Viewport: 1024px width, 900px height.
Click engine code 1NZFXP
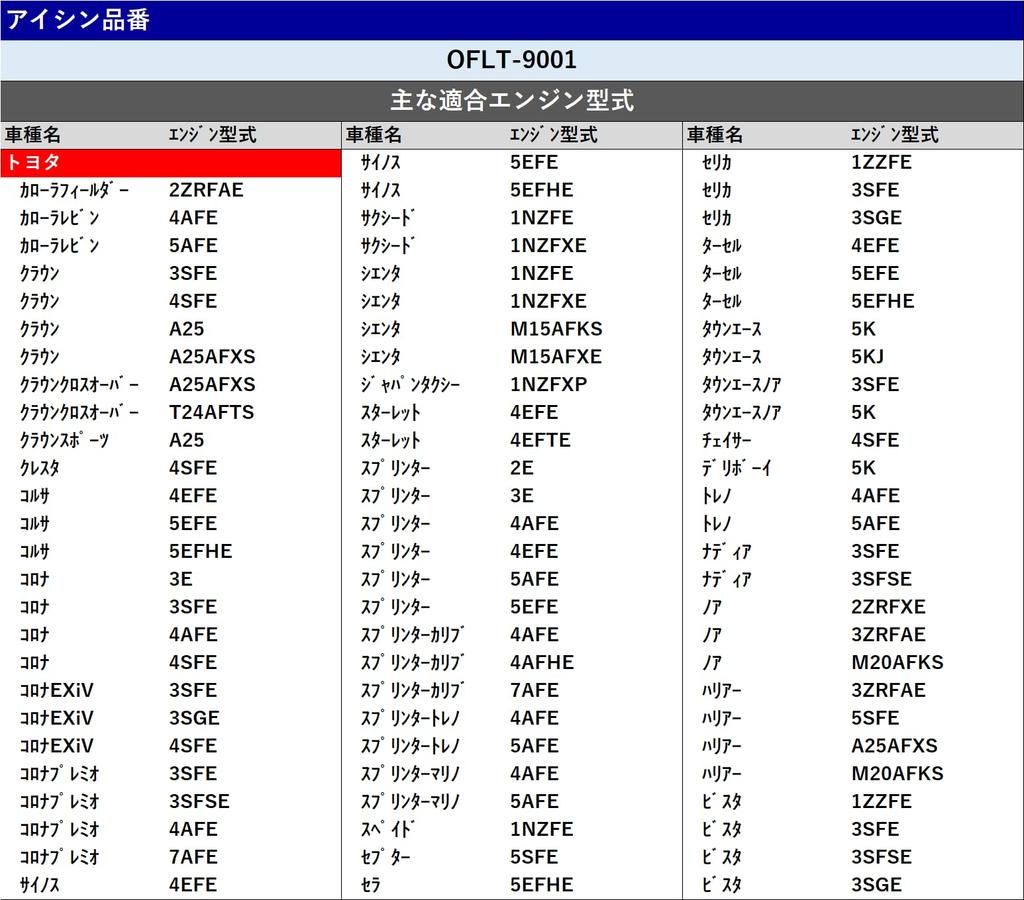click(x=548, y=385)
